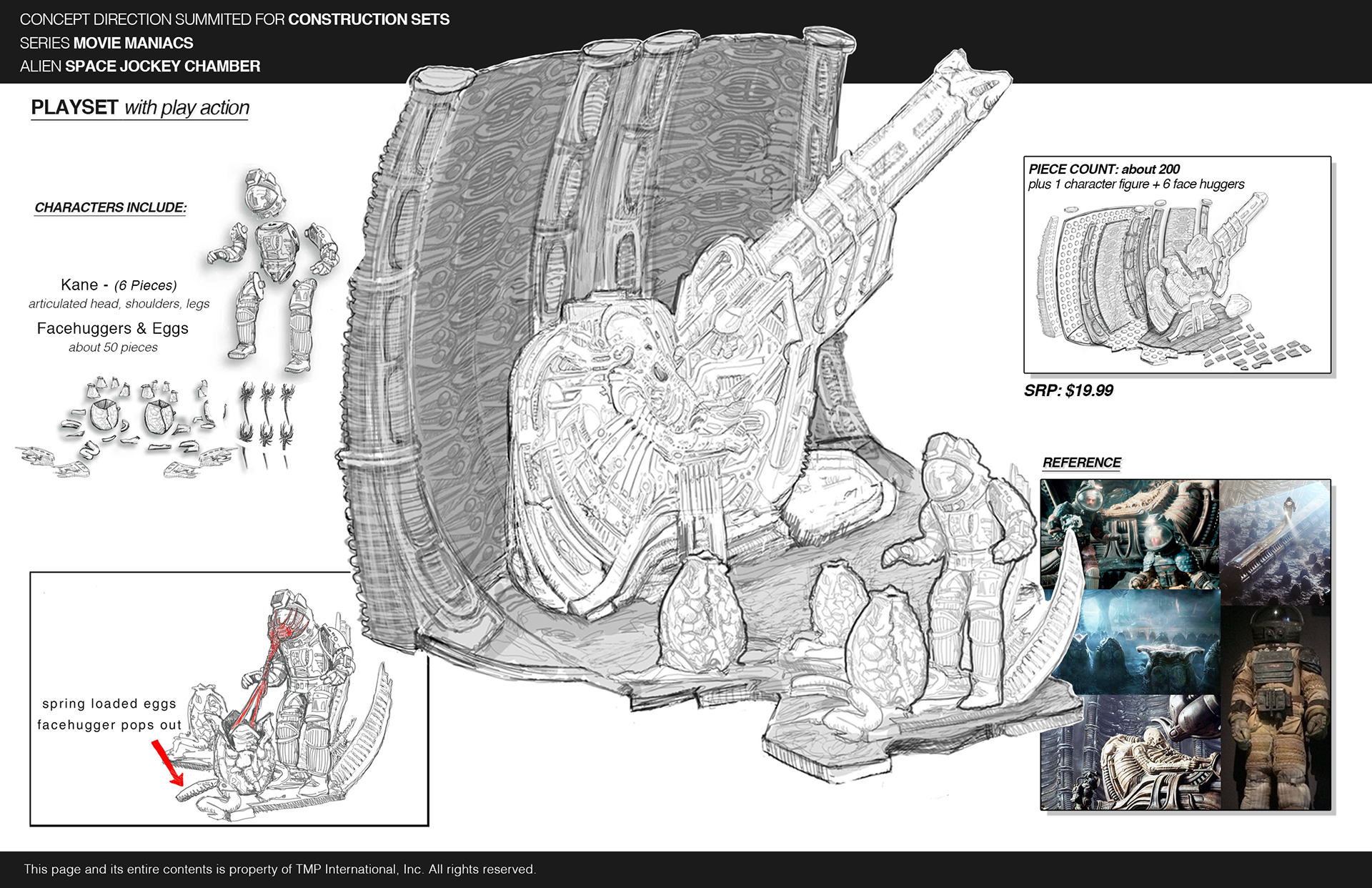The height and width of the screenshot is (888, 1372).
Task: Click the 'ALIEN SPACE JOCKEY CHAMBER' title line
Action: pos(140,66)
